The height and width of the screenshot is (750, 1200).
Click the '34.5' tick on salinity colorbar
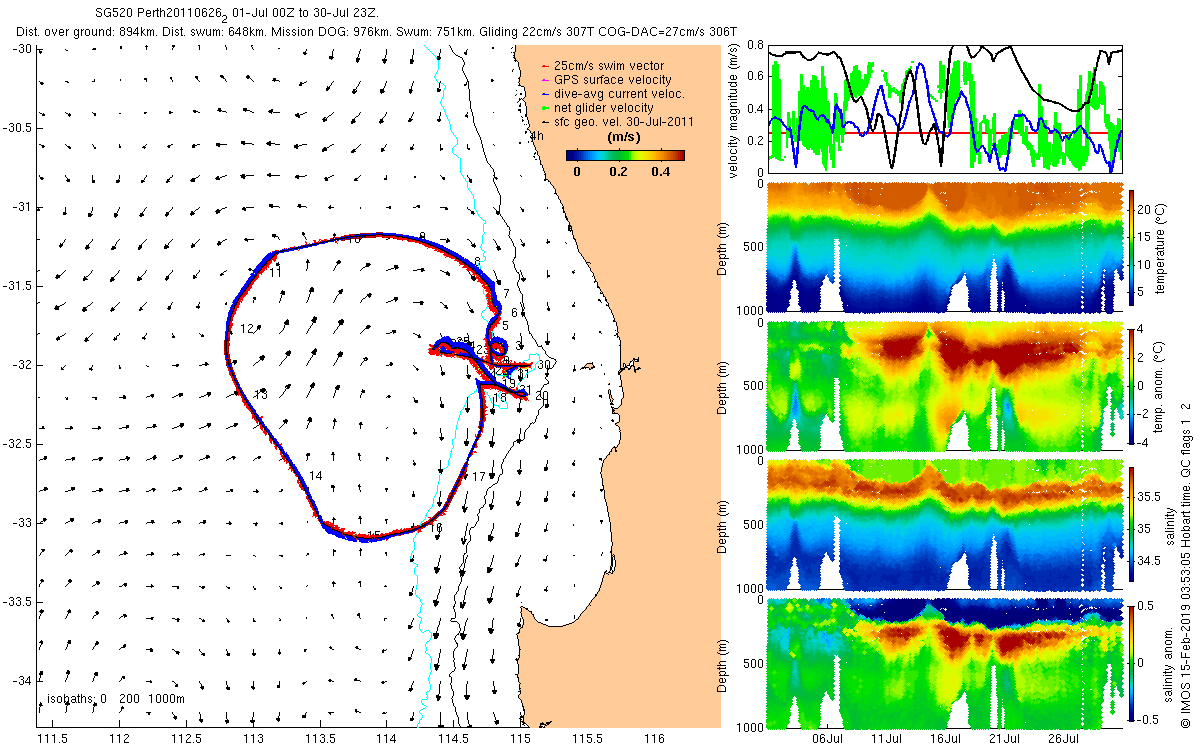click(1151, 562)
